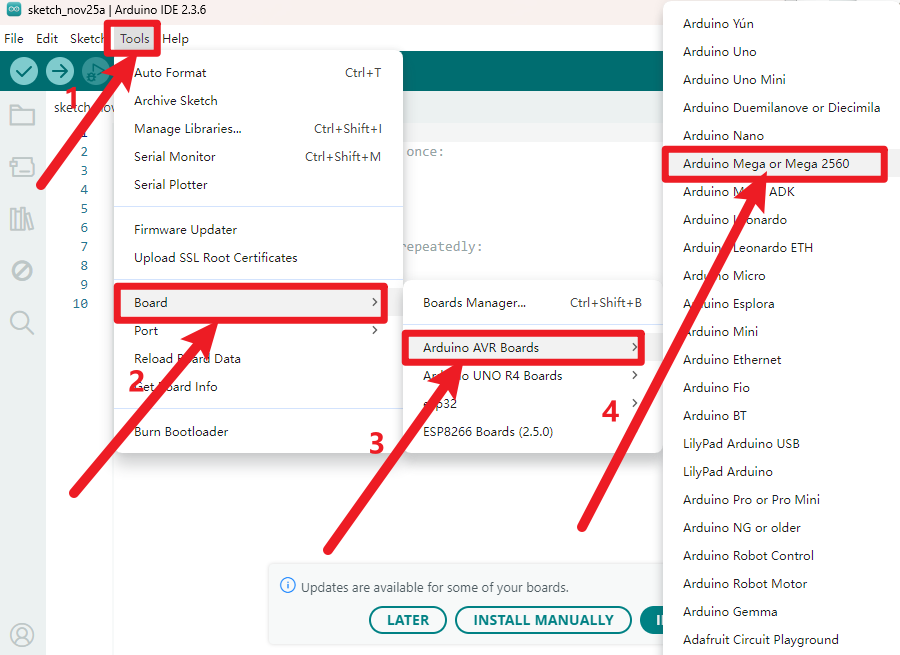The image size is (900, 655).
Task: Click the Verify checkmark button
Action: pos(24,71)
